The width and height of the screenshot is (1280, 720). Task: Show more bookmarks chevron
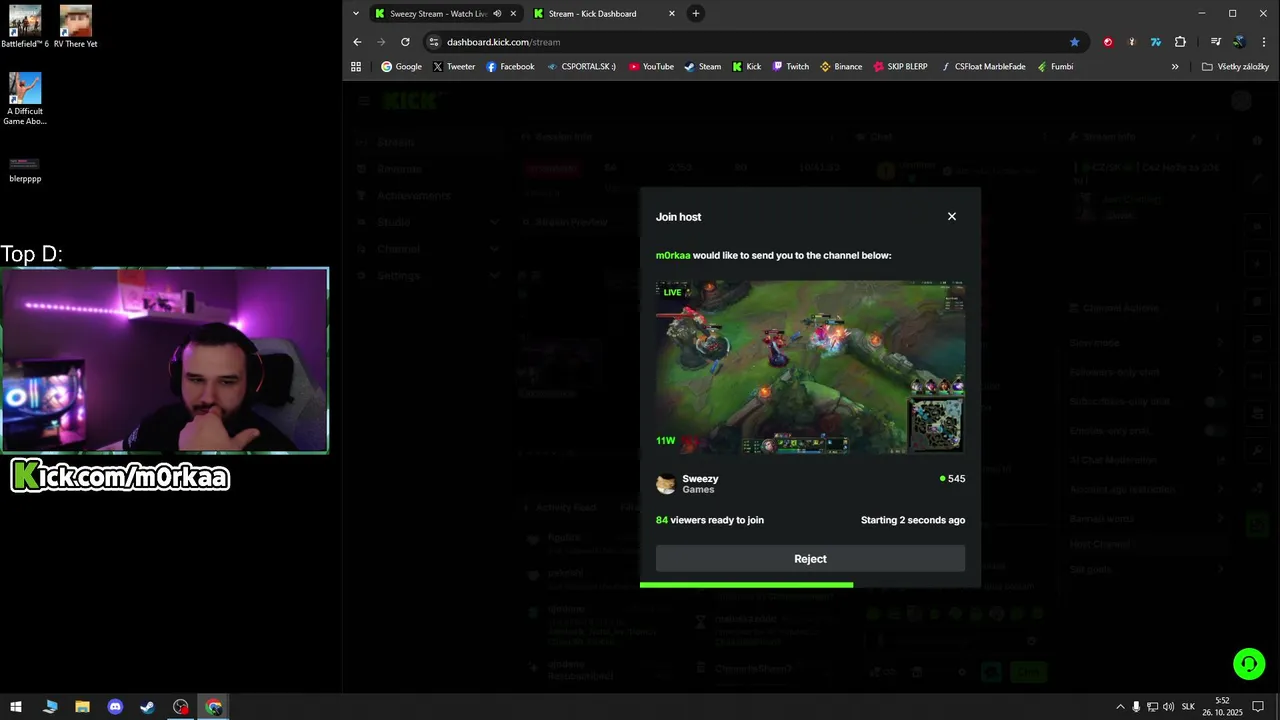1175,67
